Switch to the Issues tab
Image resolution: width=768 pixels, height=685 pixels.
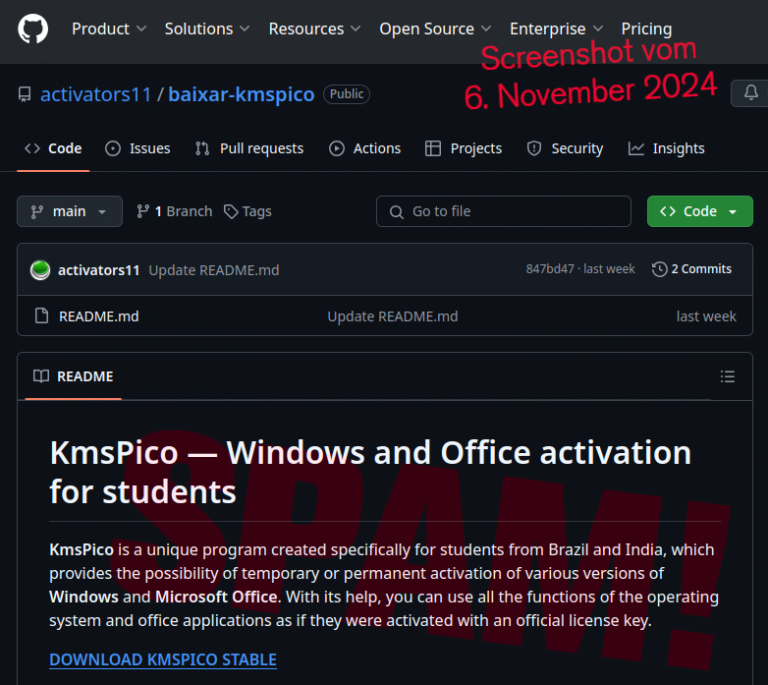138,148
